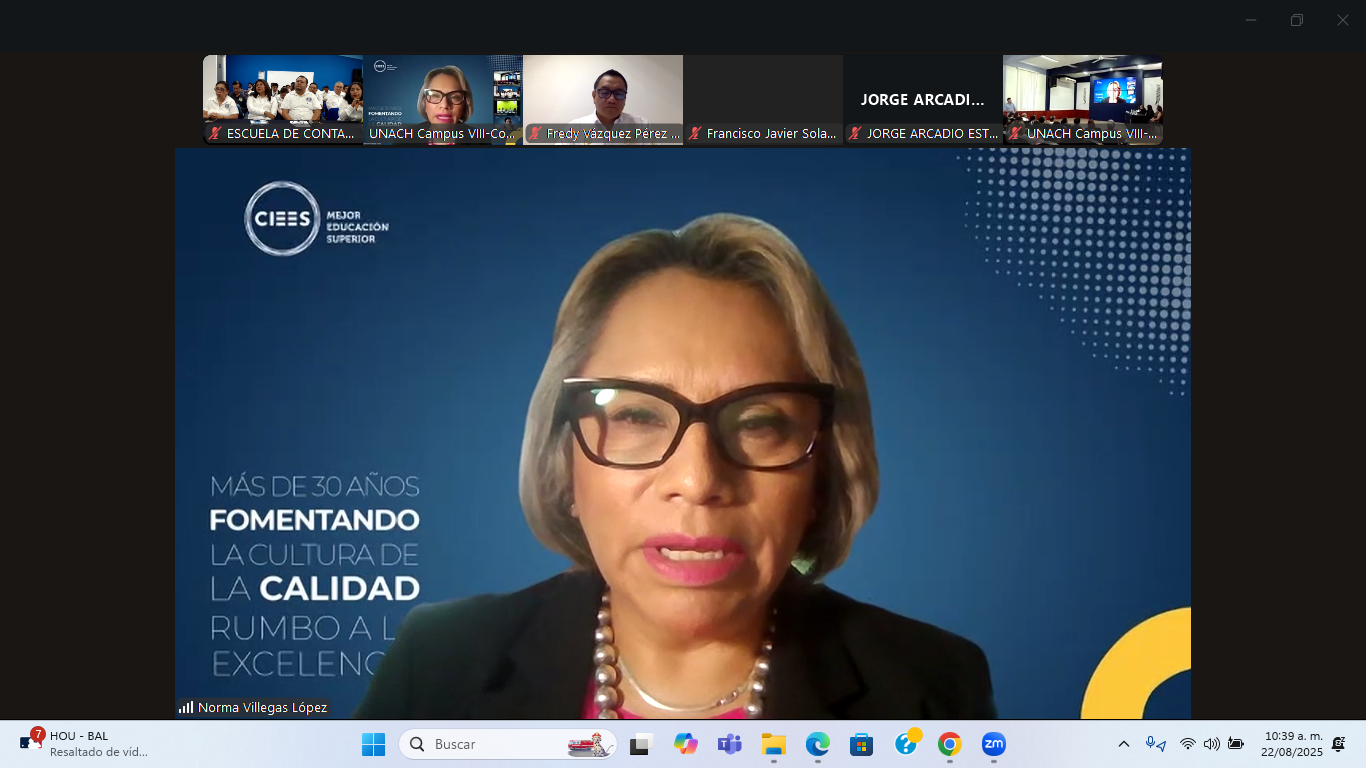1366x768 pixels.
Task: Click the Task View icon
Action: [640, 744]
